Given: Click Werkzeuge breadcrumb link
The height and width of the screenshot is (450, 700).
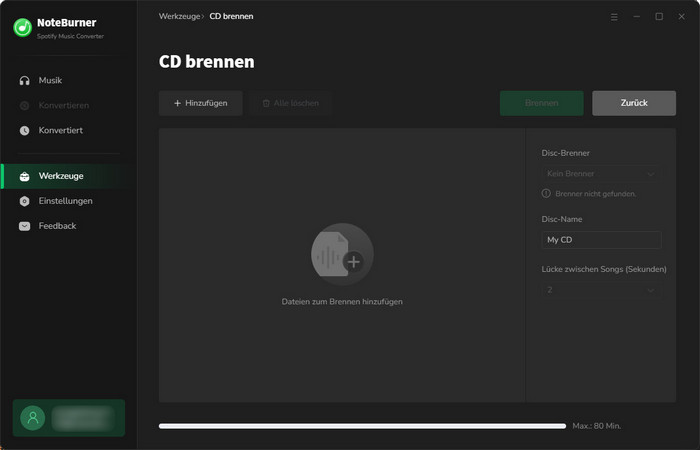Looking at the screenshot, I should [x=179, y=17].
